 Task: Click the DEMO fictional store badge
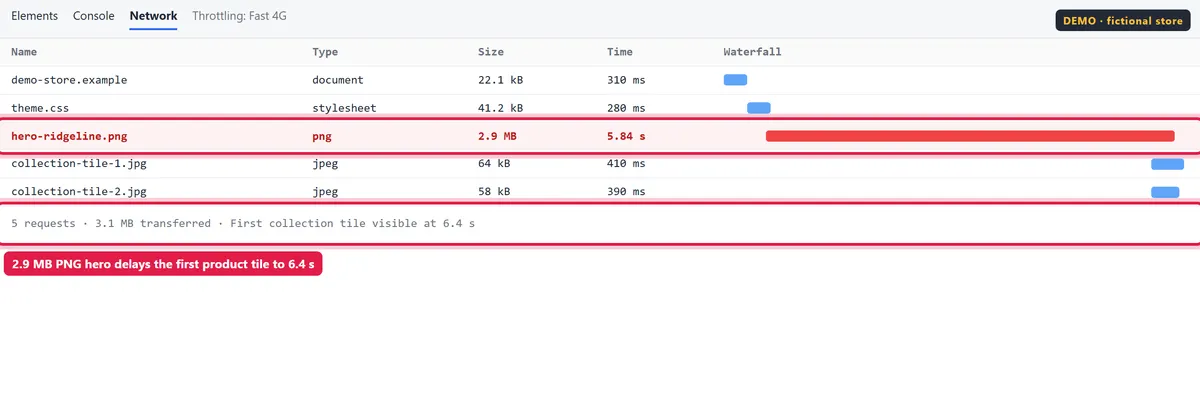coord(1123,20)
